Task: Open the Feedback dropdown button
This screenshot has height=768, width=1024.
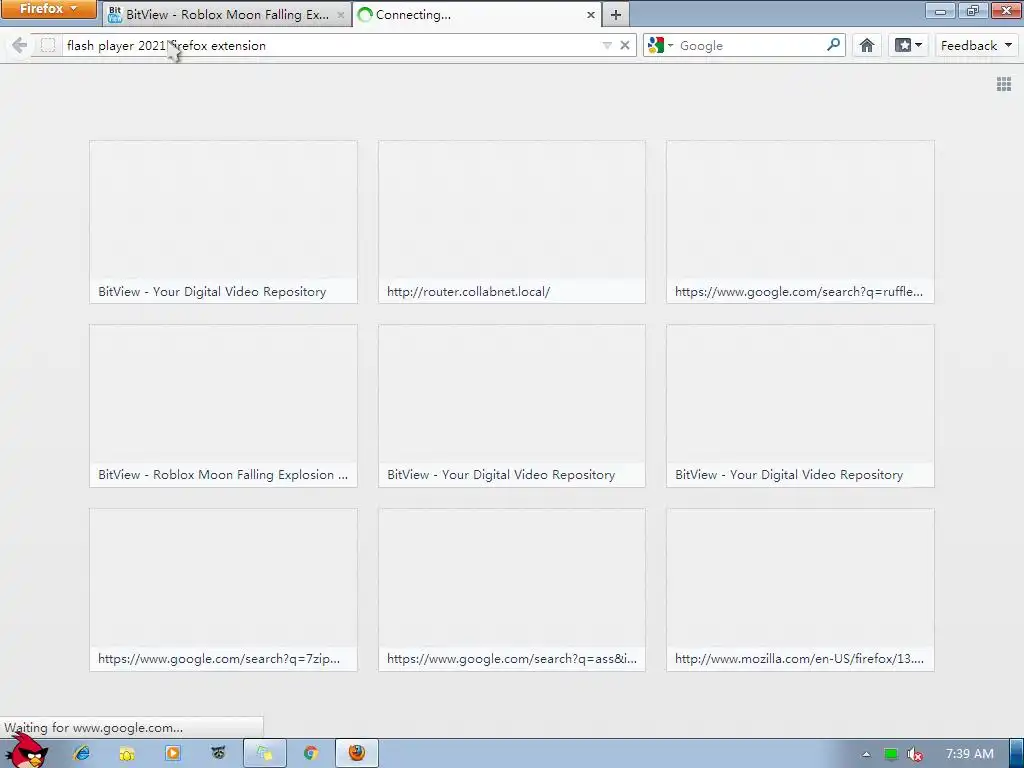Action: click(x=976, y=45)
